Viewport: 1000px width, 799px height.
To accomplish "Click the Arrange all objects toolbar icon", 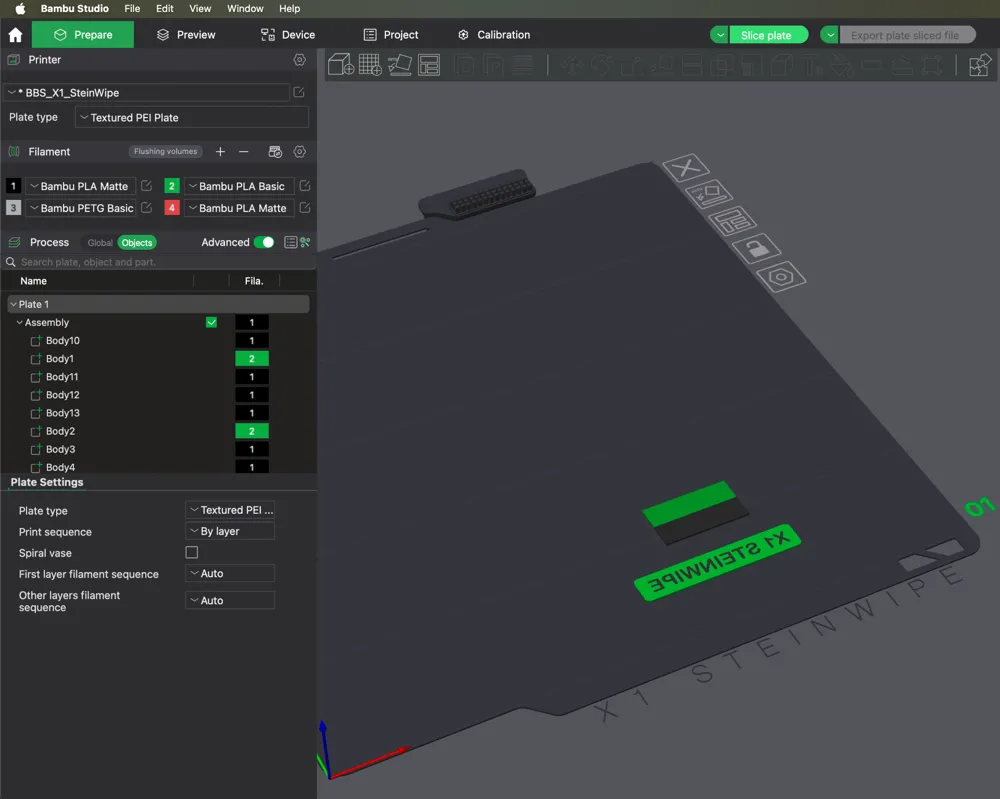I will (x=429, y=65).
